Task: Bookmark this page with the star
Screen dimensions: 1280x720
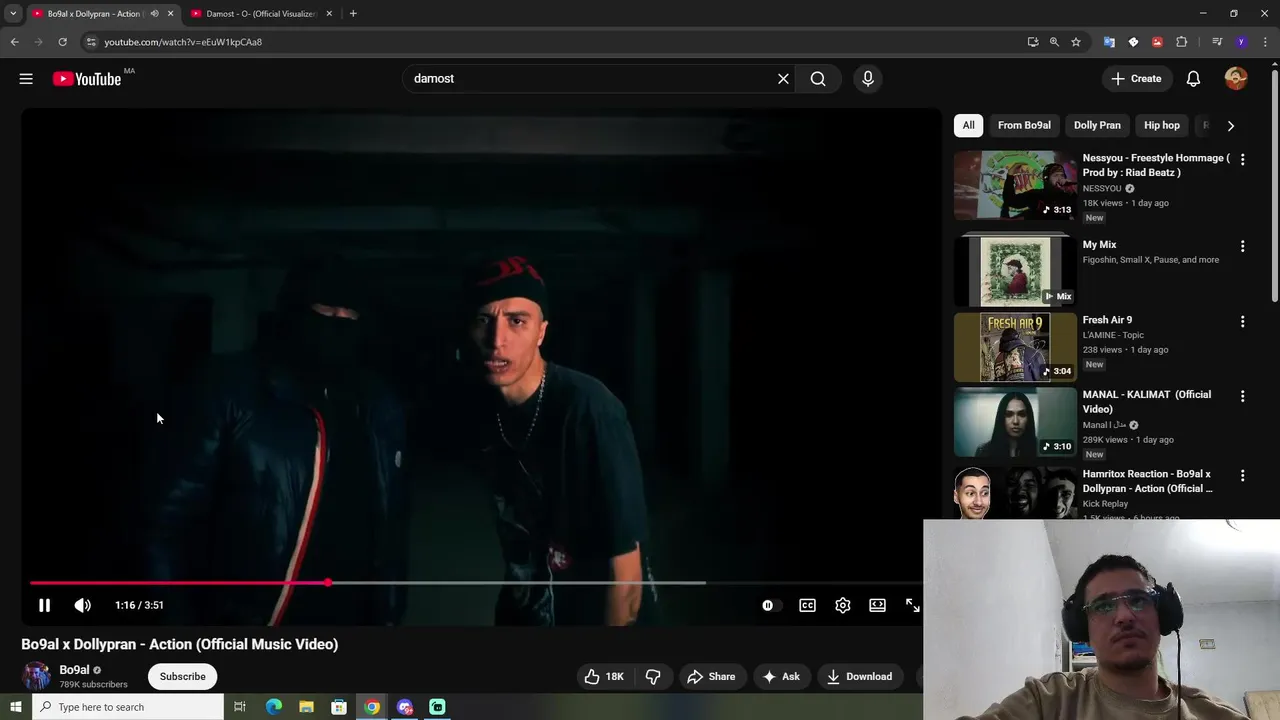Action: [1076, 42]
